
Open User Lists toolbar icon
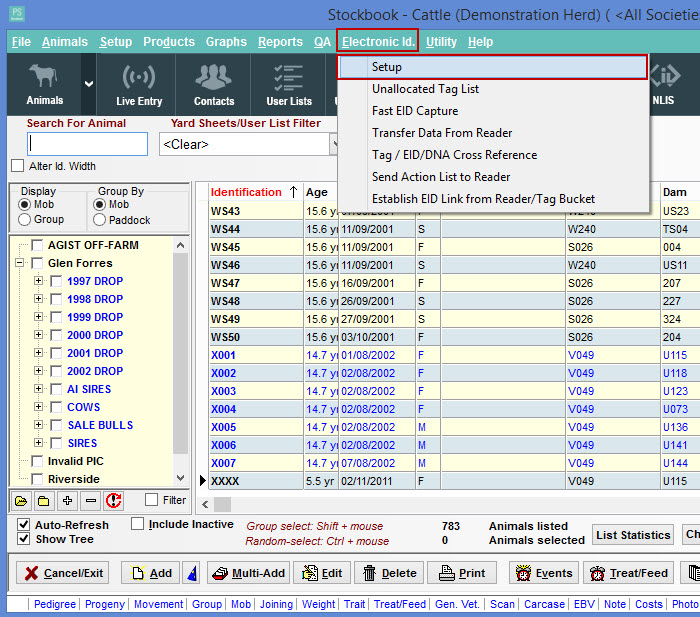coord(289,84)
